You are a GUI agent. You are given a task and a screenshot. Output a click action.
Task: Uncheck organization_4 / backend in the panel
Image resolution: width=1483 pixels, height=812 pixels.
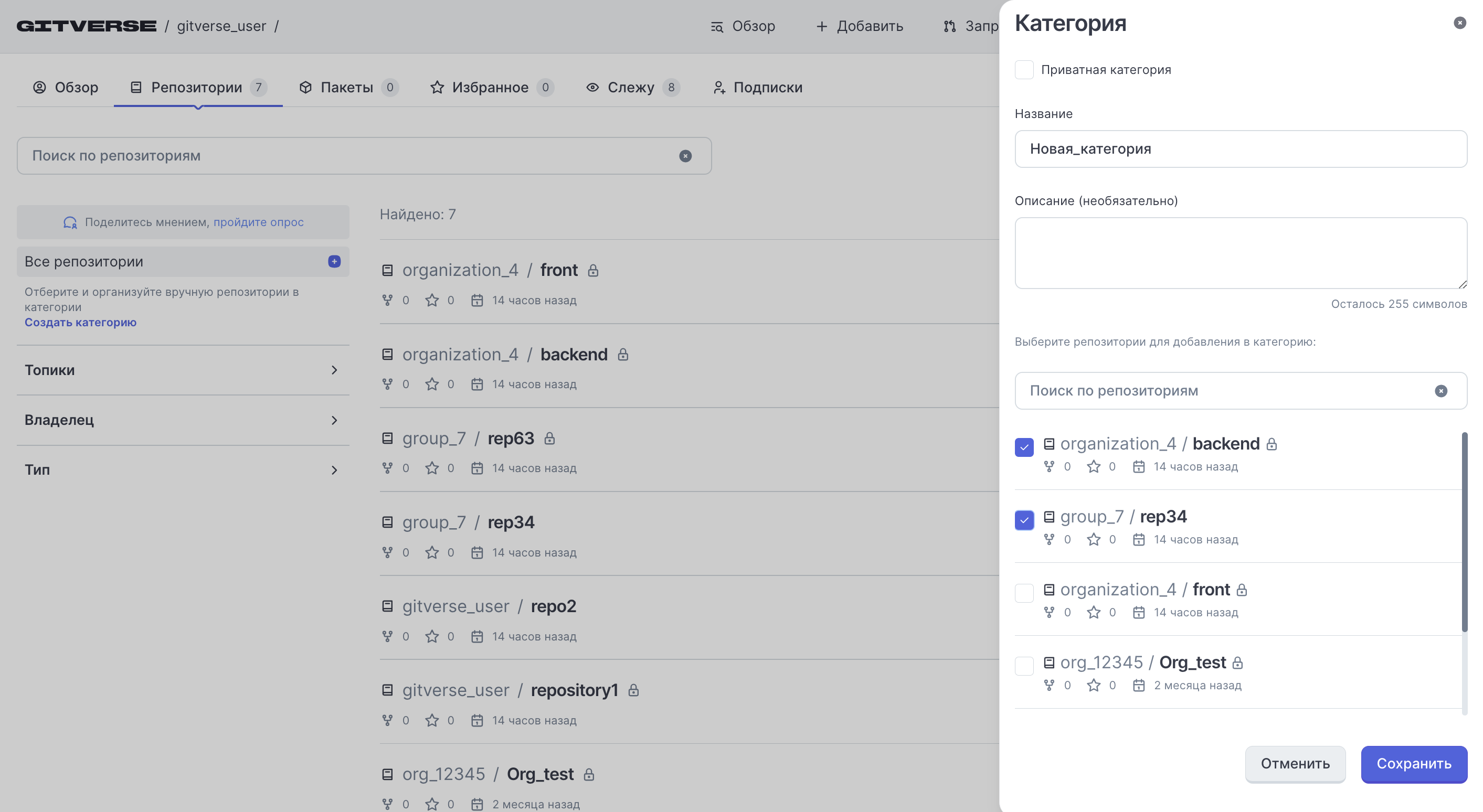click(x=1024, y=447)
